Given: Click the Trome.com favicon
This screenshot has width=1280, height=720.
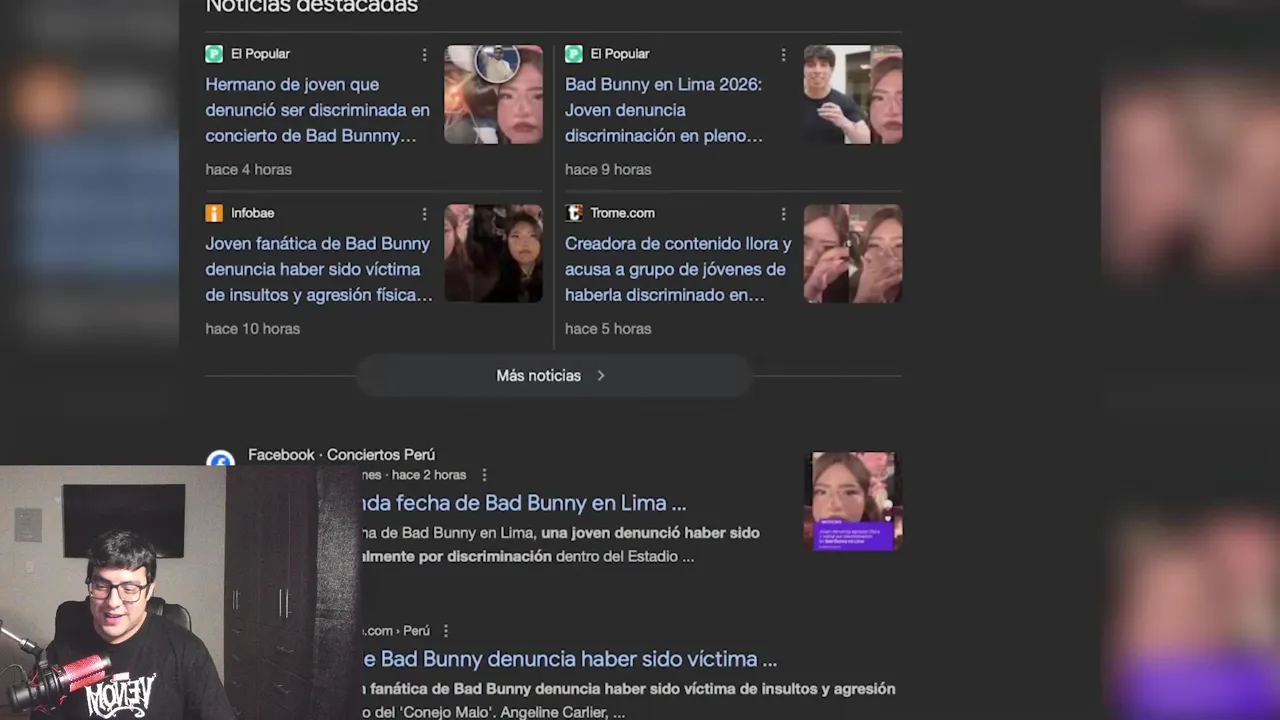Looking at the screenshot, I should click(573, 213).
